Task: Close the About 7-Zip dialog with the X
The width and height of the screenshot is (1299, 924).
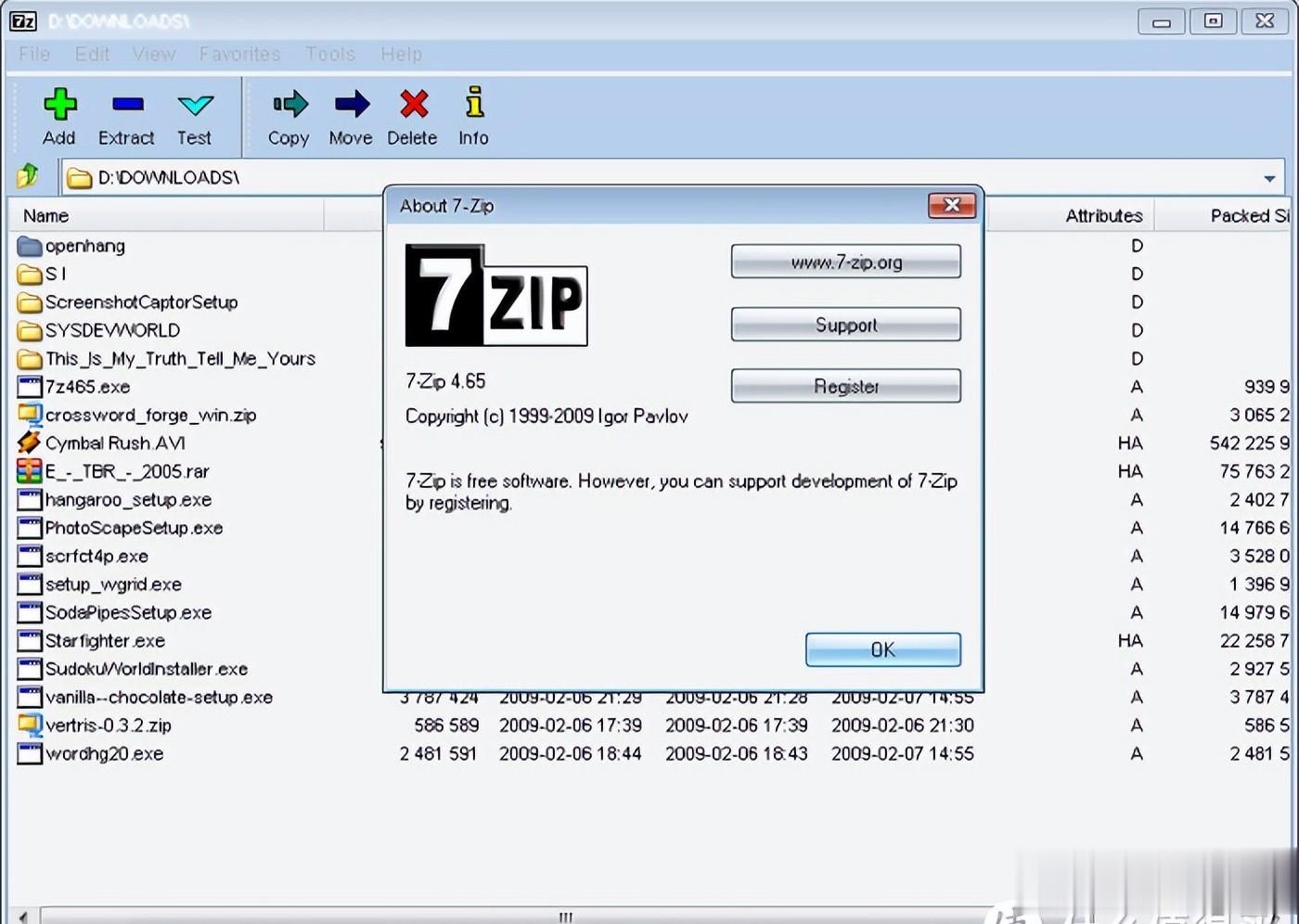Action: click(952, 205)
